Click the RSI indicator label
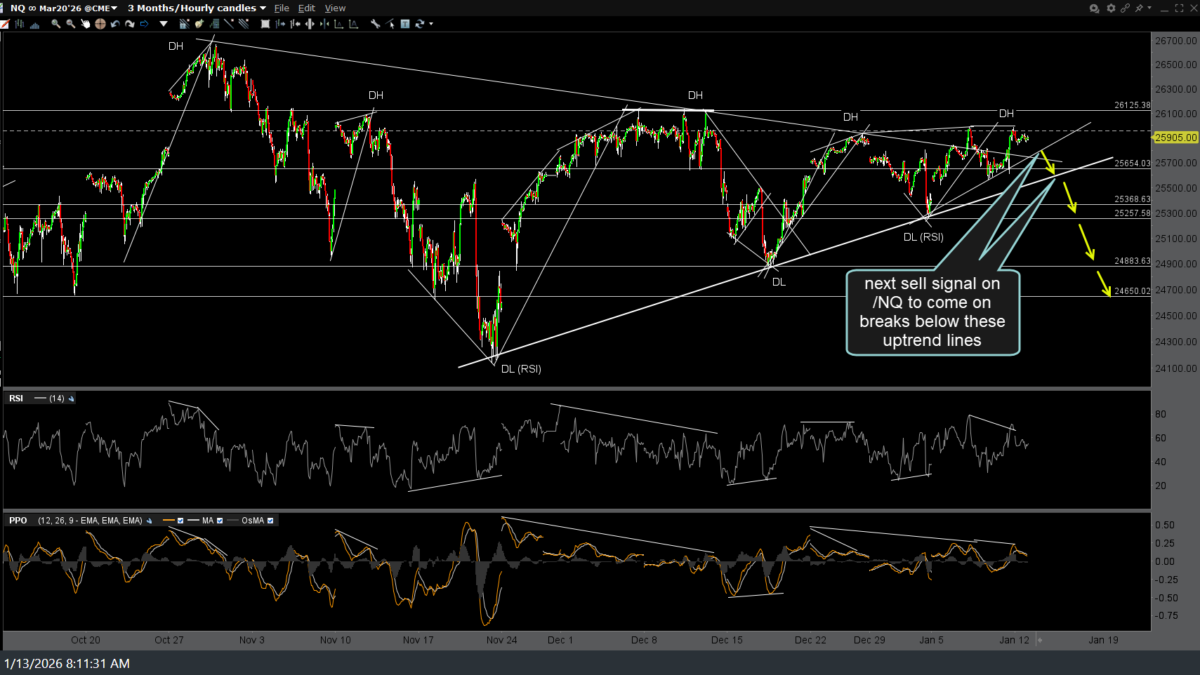 (15, 398)
